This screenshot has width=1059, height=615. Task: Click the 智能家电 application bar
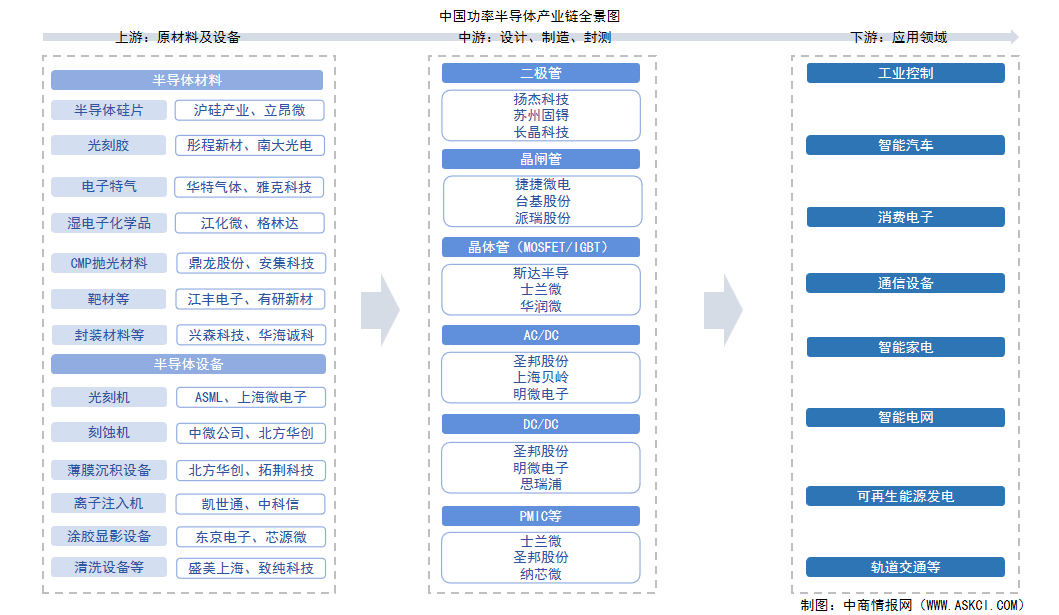tap(906, 348)
